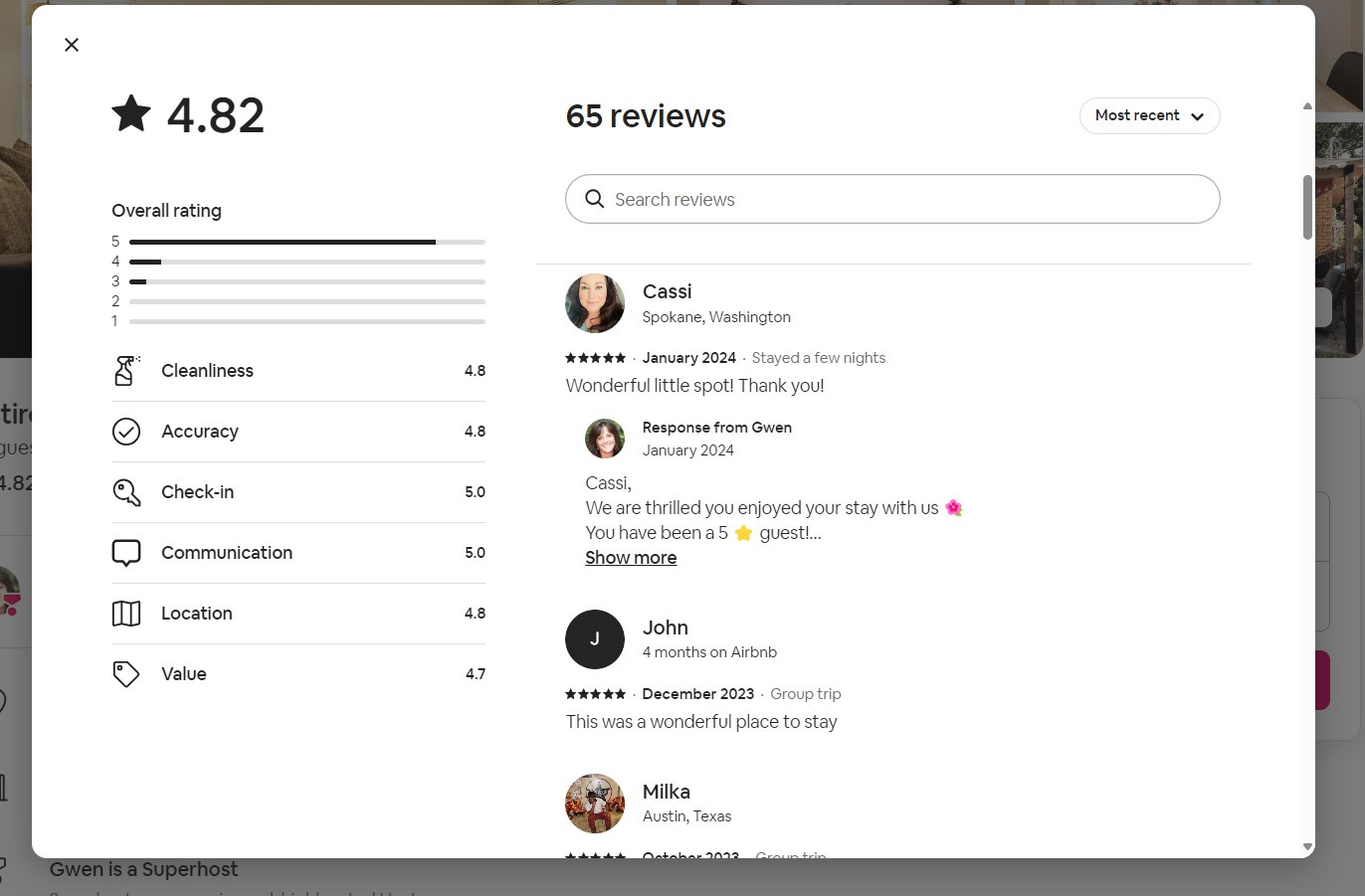The image size is (1365, 896).
Task: Click the Communication speech bubble icon
Action: (126, 553)
